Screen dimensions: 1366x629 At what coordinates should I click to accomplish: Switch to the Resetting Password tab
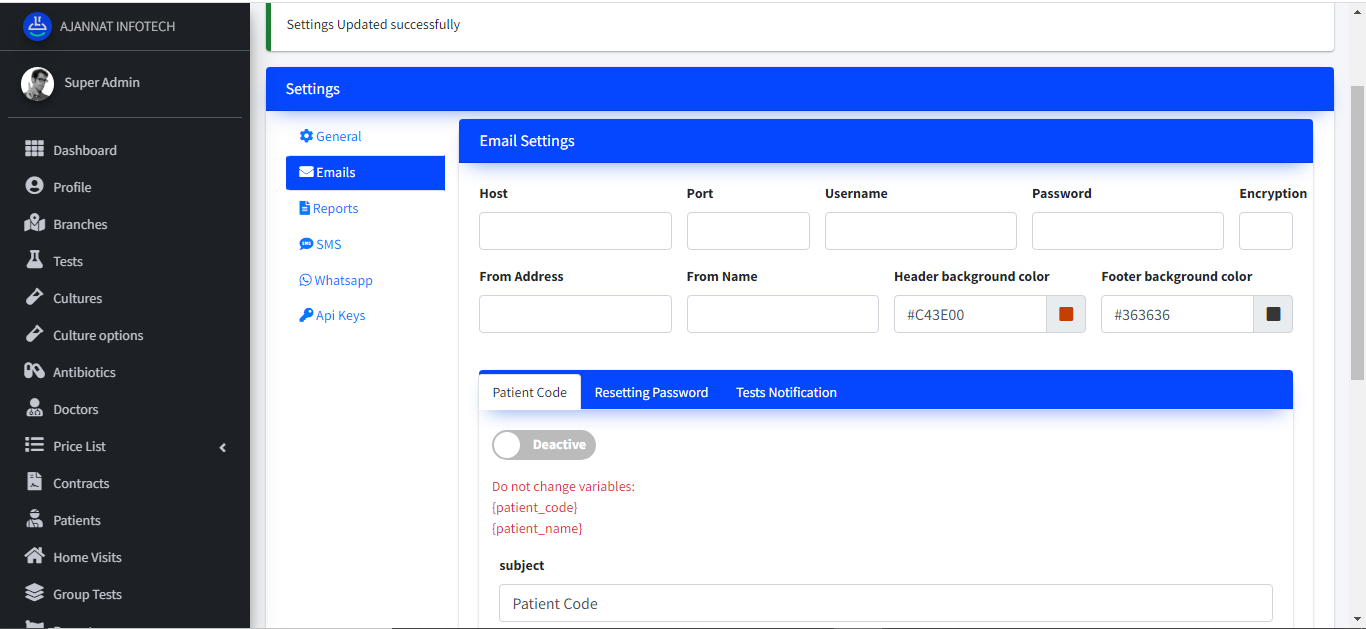coord(651,392)
